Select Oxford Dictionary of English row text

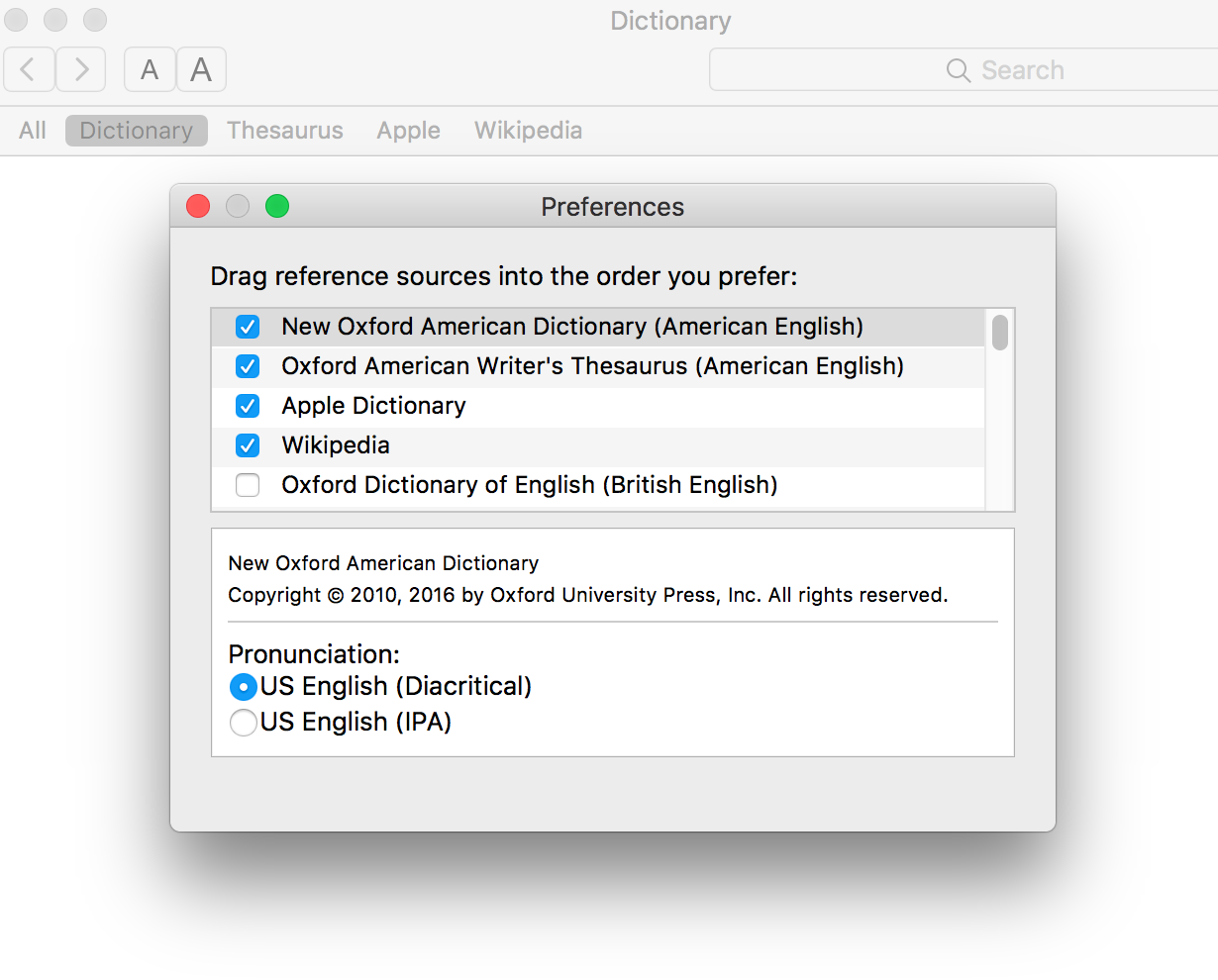tap(530, 485)
